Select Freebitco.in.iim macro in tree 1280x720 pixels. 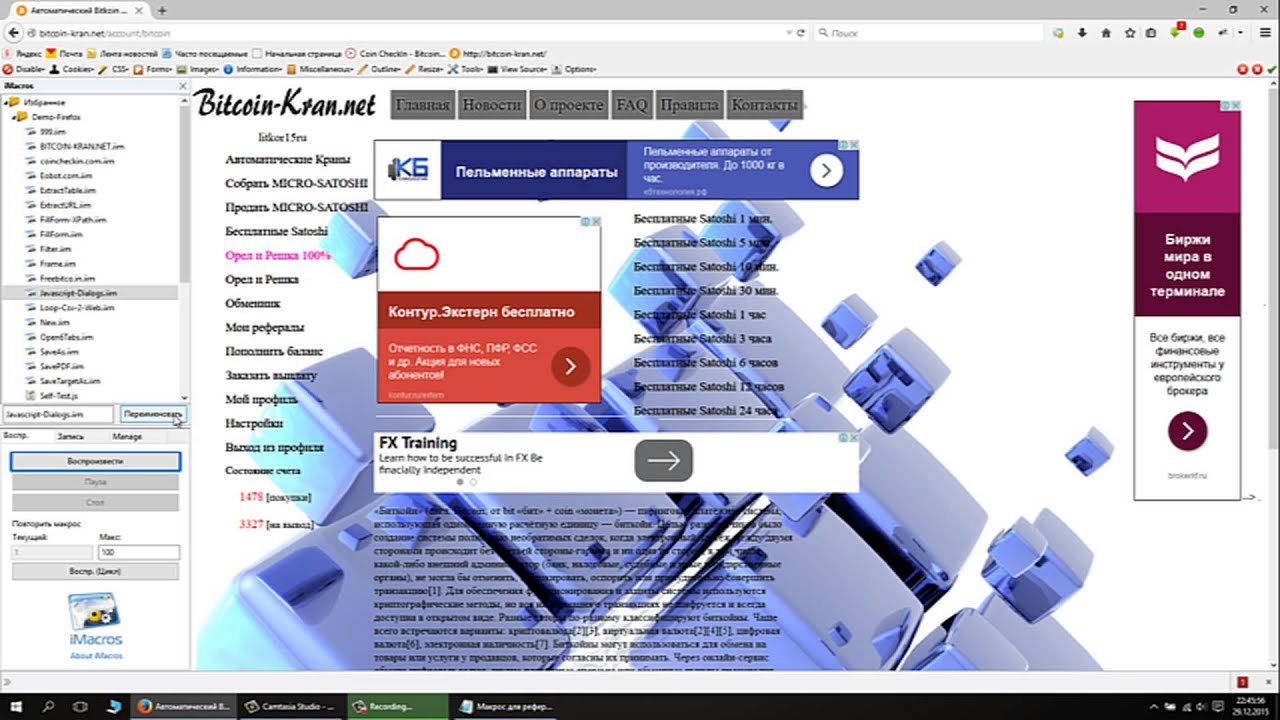pos(67,278)
